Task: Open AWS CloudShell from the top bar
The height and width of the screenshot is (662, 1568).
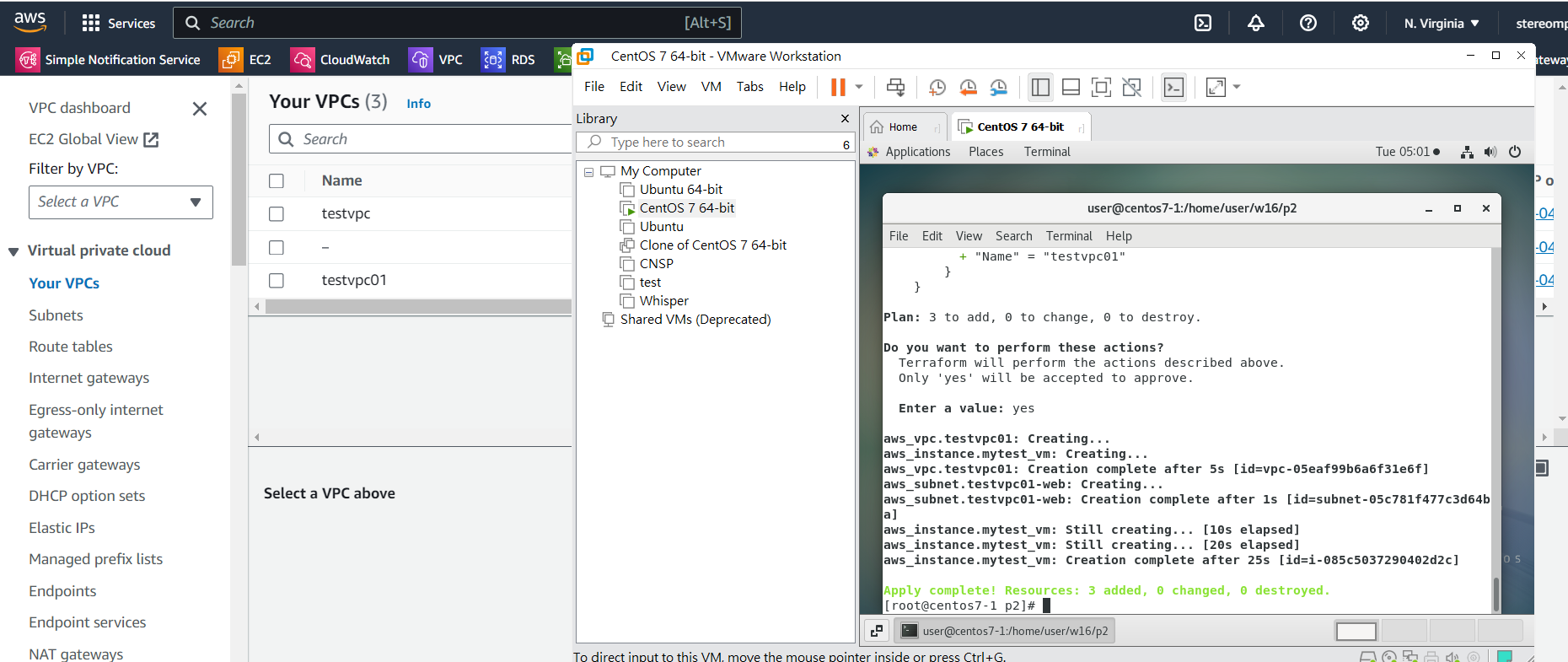Action: pyautogui.click(x=1203, y=23)
